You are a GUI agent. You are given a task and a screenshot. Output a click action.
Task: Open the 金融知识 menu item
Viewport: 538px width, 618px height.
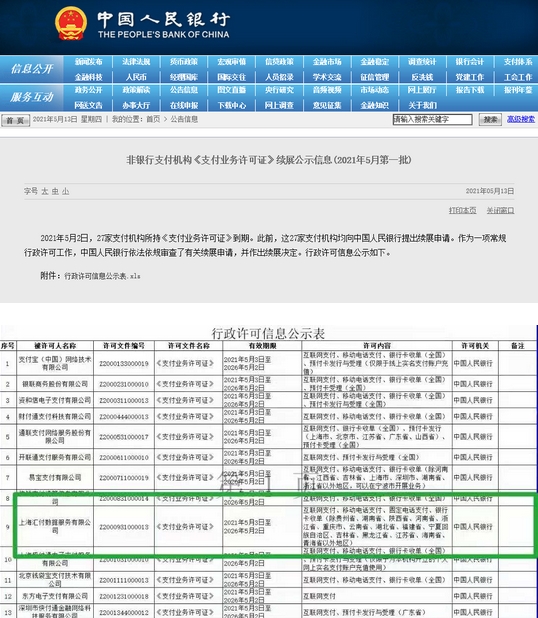374,105
